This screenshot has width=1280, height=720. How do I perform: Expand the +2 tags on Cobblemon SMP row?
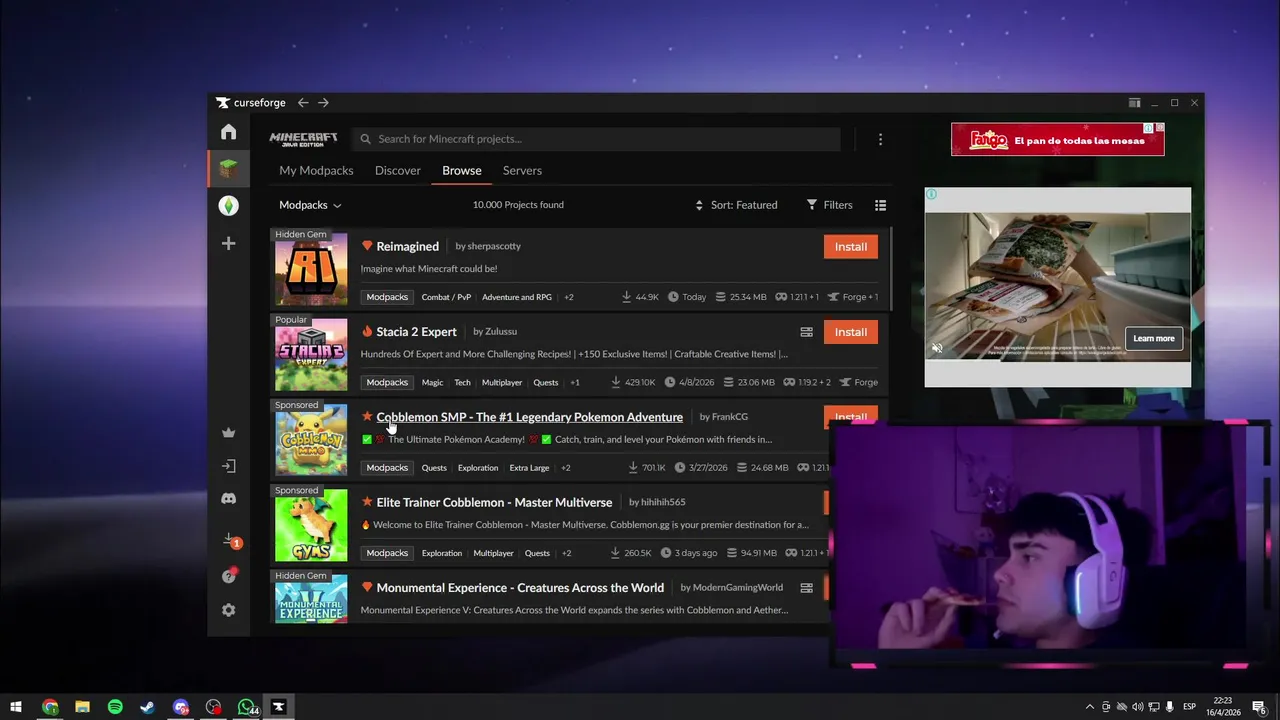(565, 468)
